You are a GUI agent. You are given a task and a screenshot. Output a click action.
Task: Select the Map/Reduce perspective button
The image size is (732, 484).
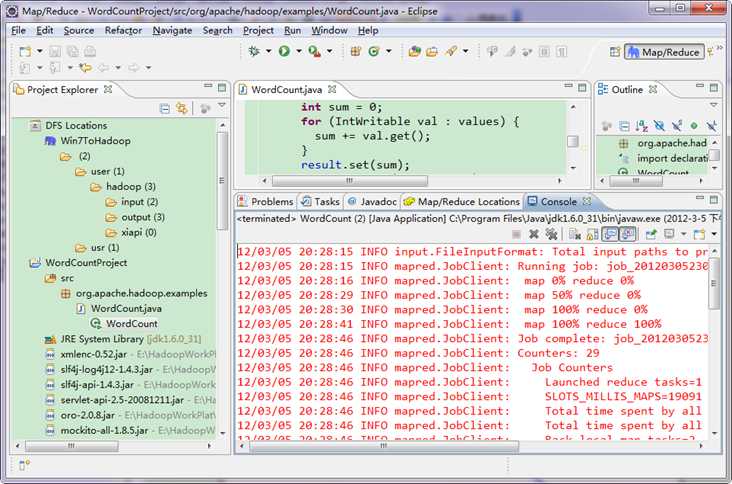[x=663, y=52]
